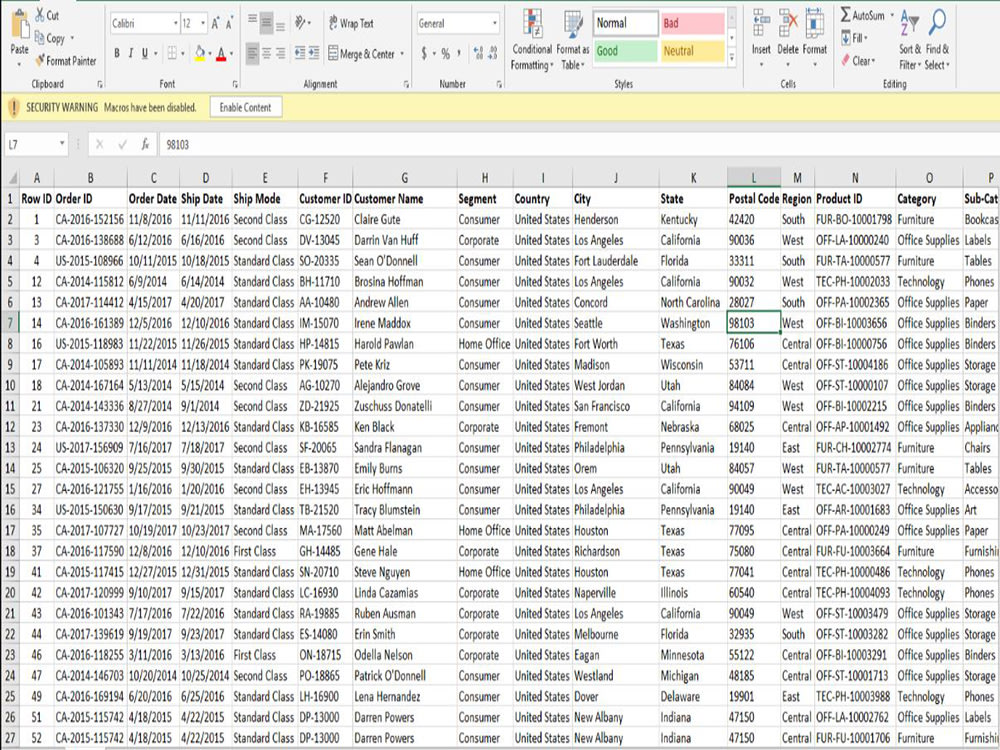Image resolution: width=1000 pixels, height=750 pixels.
Task: Open AutoSum dropdown arrow
Action: pyautogui.click(x=892, y=15)
